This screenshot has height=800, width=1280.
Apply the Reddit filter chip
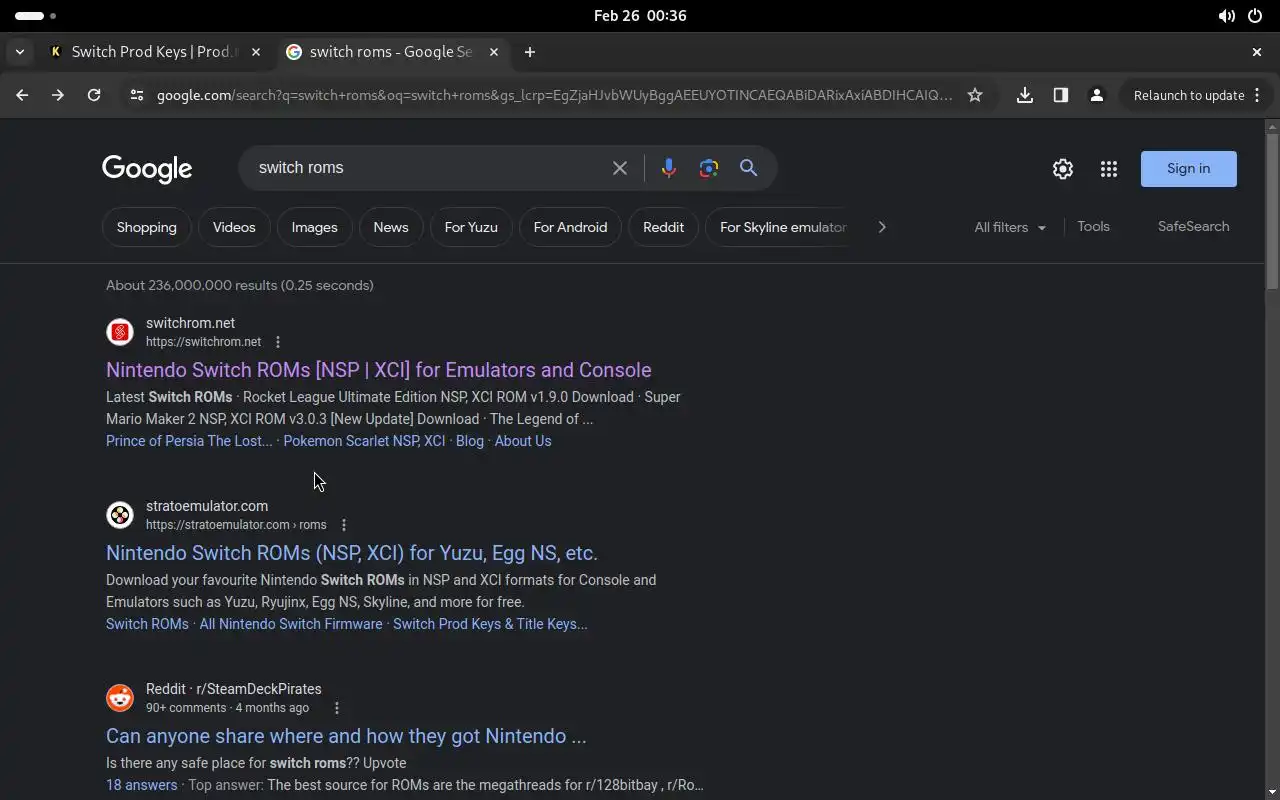[664, 227]
